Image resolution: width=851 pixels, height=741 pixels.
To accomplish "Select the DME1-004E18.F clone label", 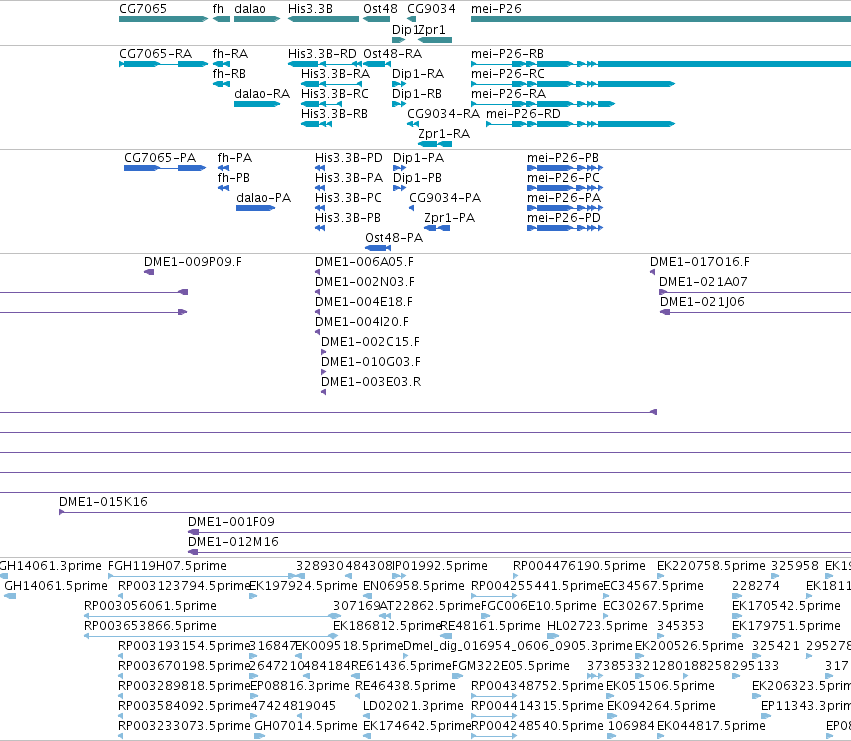I will pos(364,302).
